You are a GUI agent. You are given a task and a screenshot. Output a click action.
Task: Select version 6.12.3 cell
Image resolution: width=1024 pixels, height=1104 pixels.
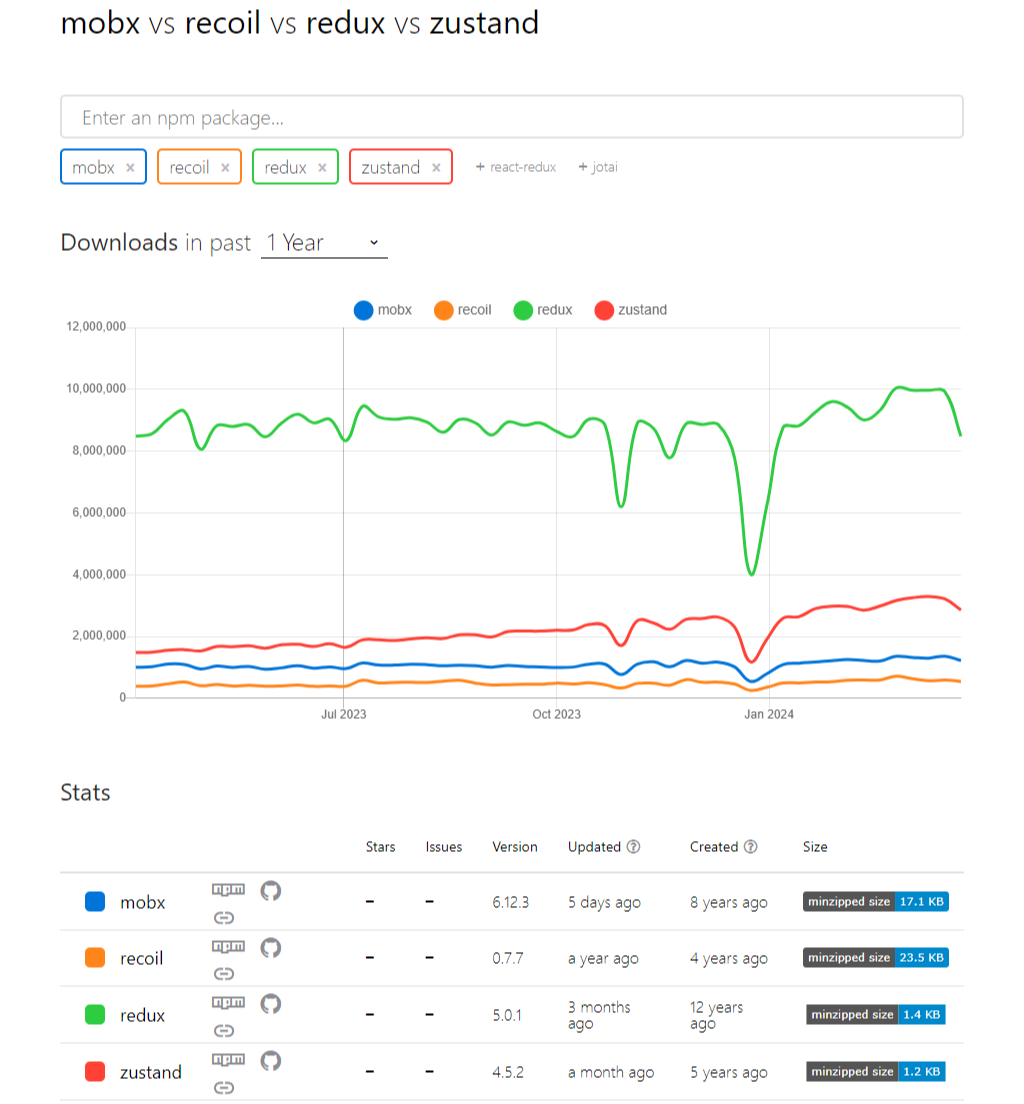coord(511,903)
